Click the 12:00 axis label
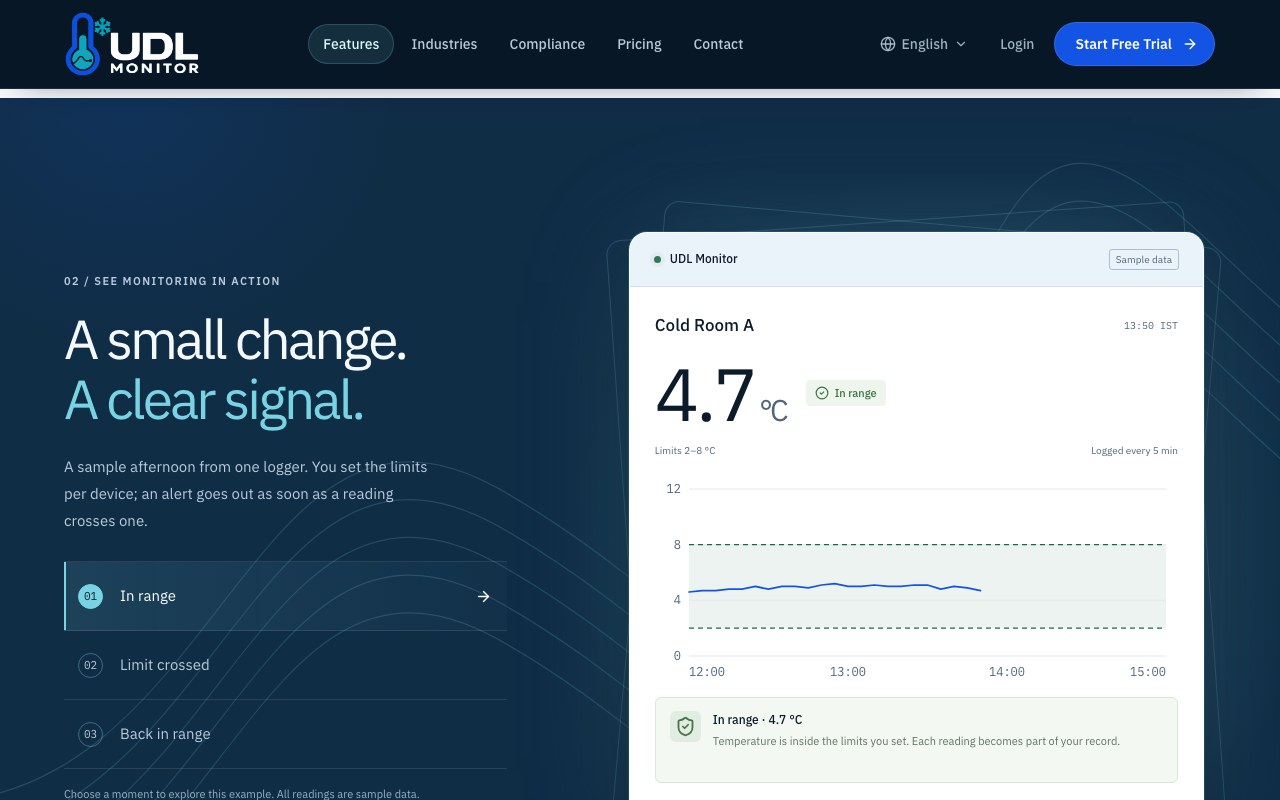Viewport: 1280px width, 800px height. pos(707,672)
